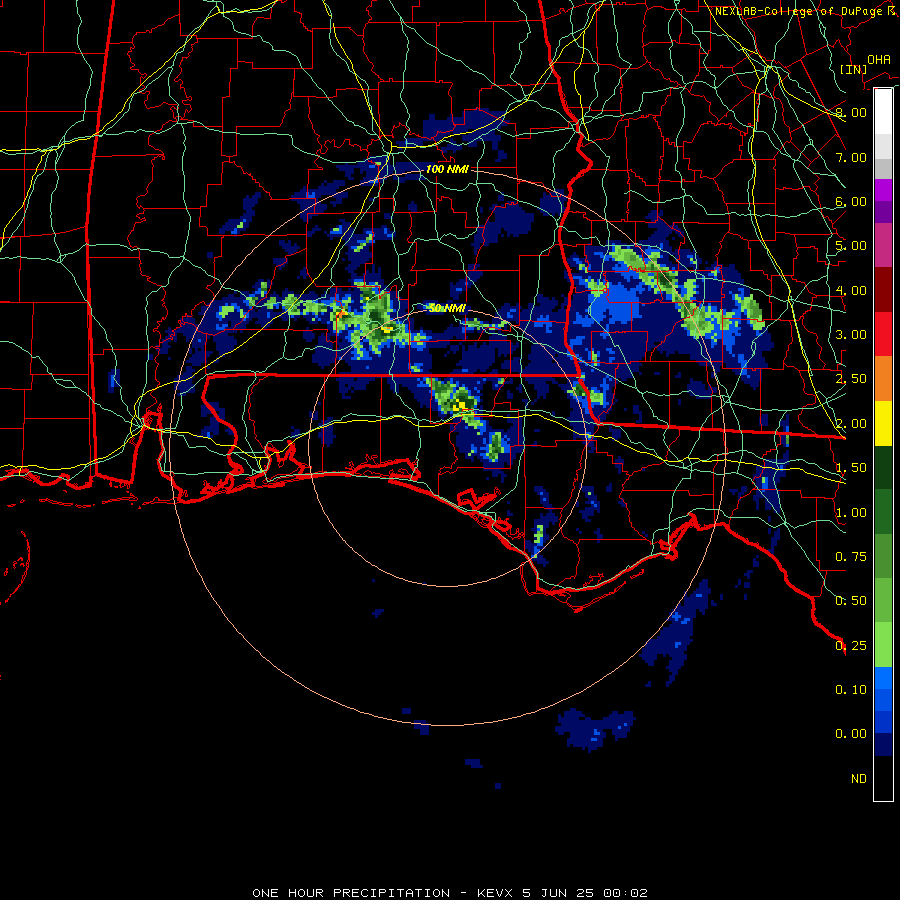Click the 1.00 legend value
Viewport: 900px width, 900px height.
(851, 513)
